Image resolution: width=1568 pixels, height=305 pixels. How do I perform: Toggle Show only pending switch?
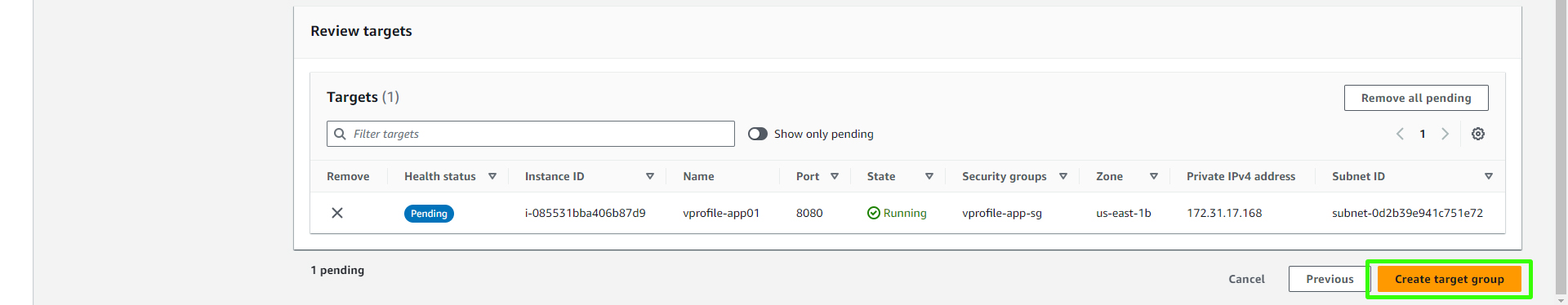758,134
